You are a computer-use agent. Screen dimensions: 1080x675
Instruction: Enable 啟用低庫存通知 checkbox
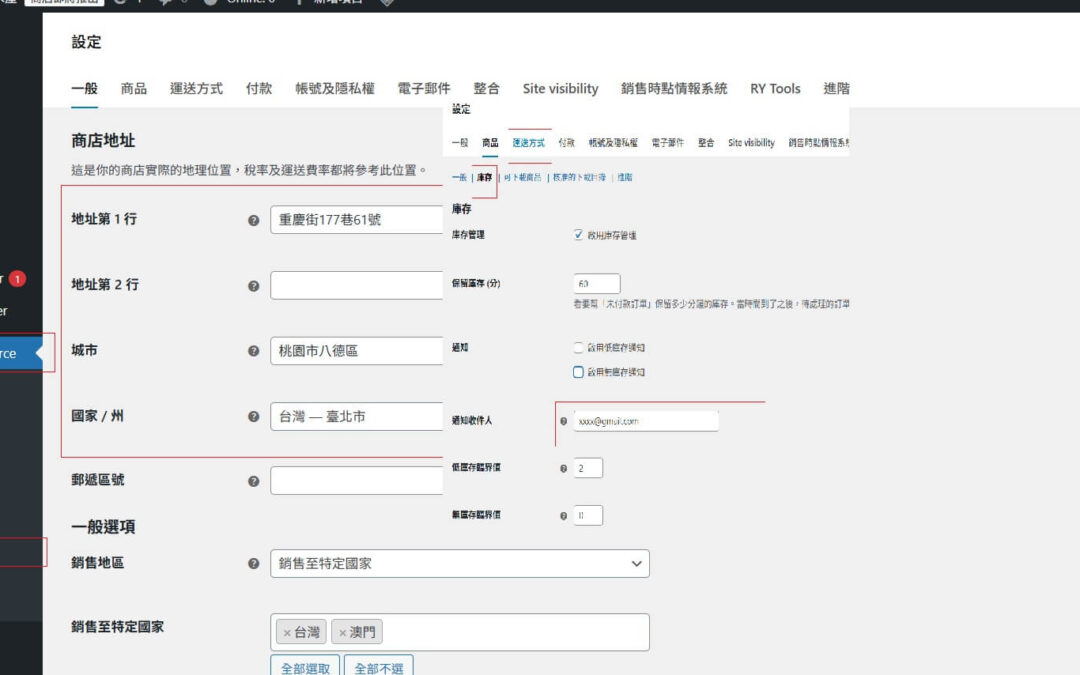[578, 348]
